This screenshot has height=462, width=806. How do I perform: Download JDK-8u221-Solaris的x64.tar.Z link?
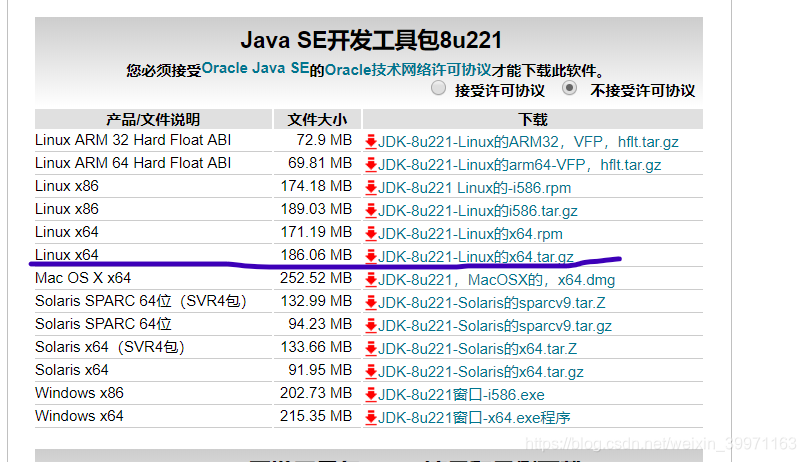[478, 349]
